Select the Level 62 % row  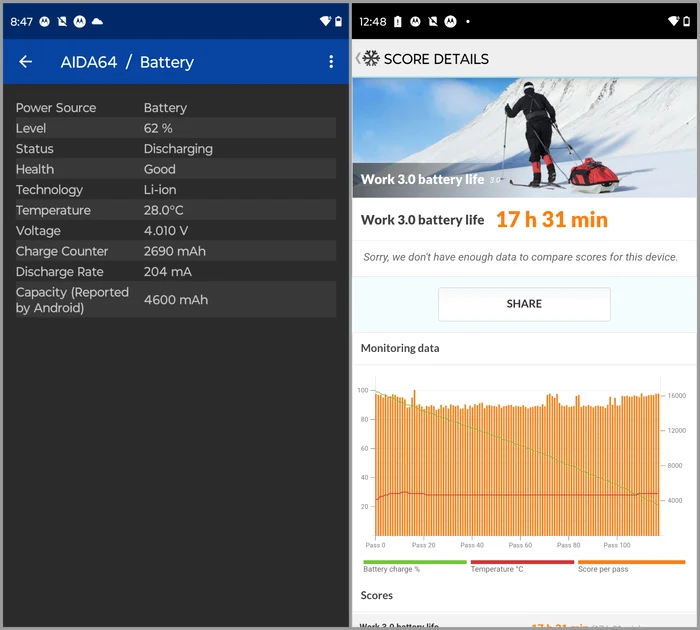pyautogui.click(x=176, y=128)
